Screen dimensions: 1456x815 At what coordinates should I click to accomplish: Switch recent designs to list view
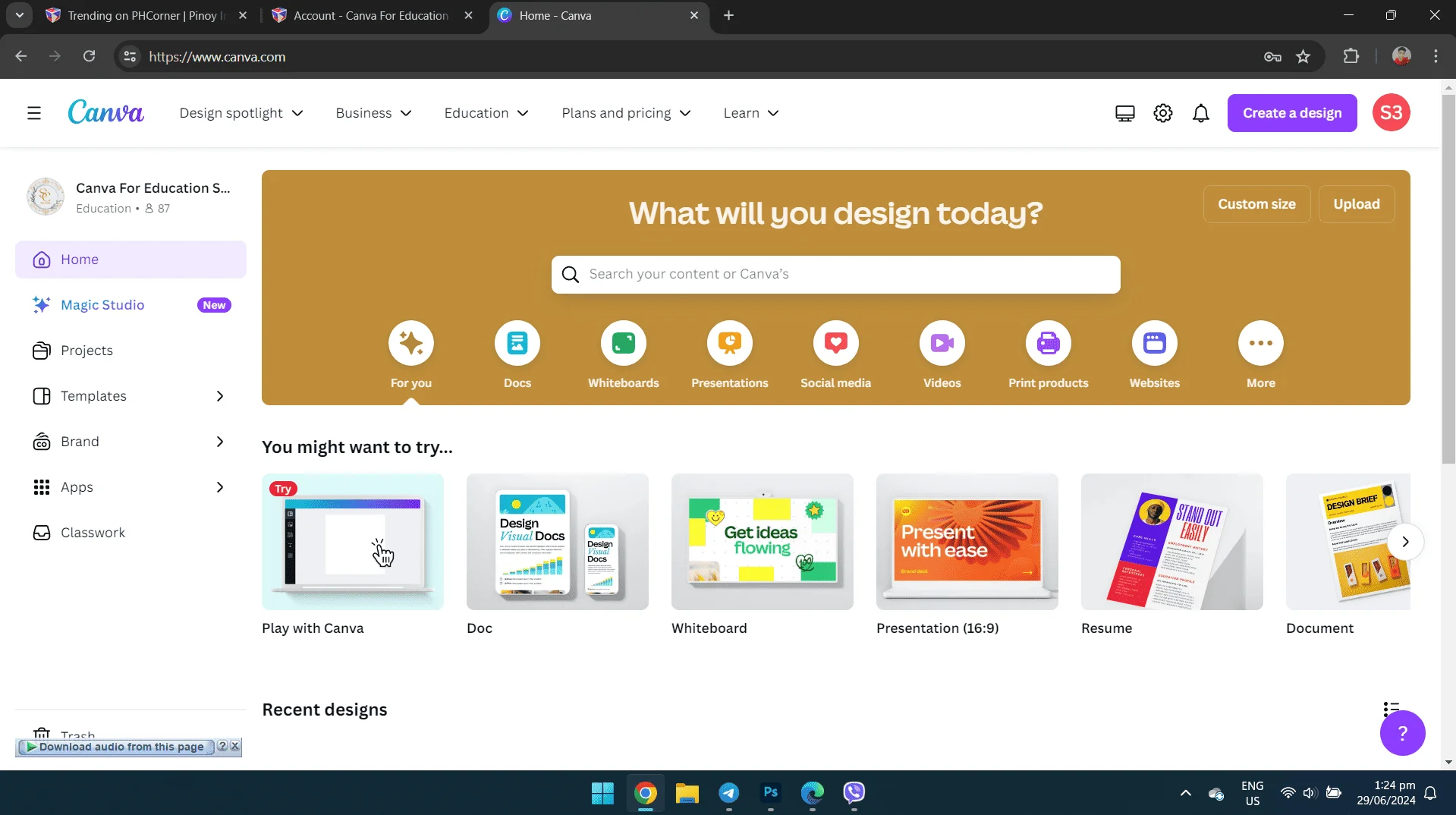(1391, 709)
